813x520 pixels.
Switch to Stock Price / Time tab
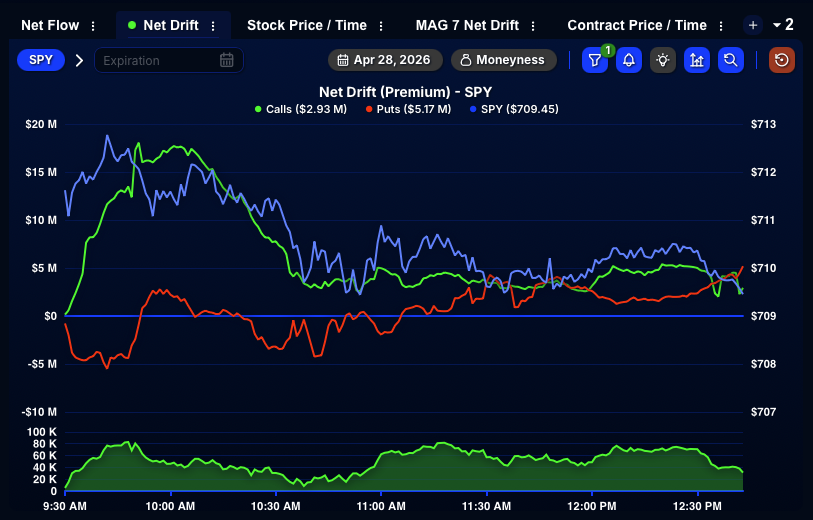307,25
